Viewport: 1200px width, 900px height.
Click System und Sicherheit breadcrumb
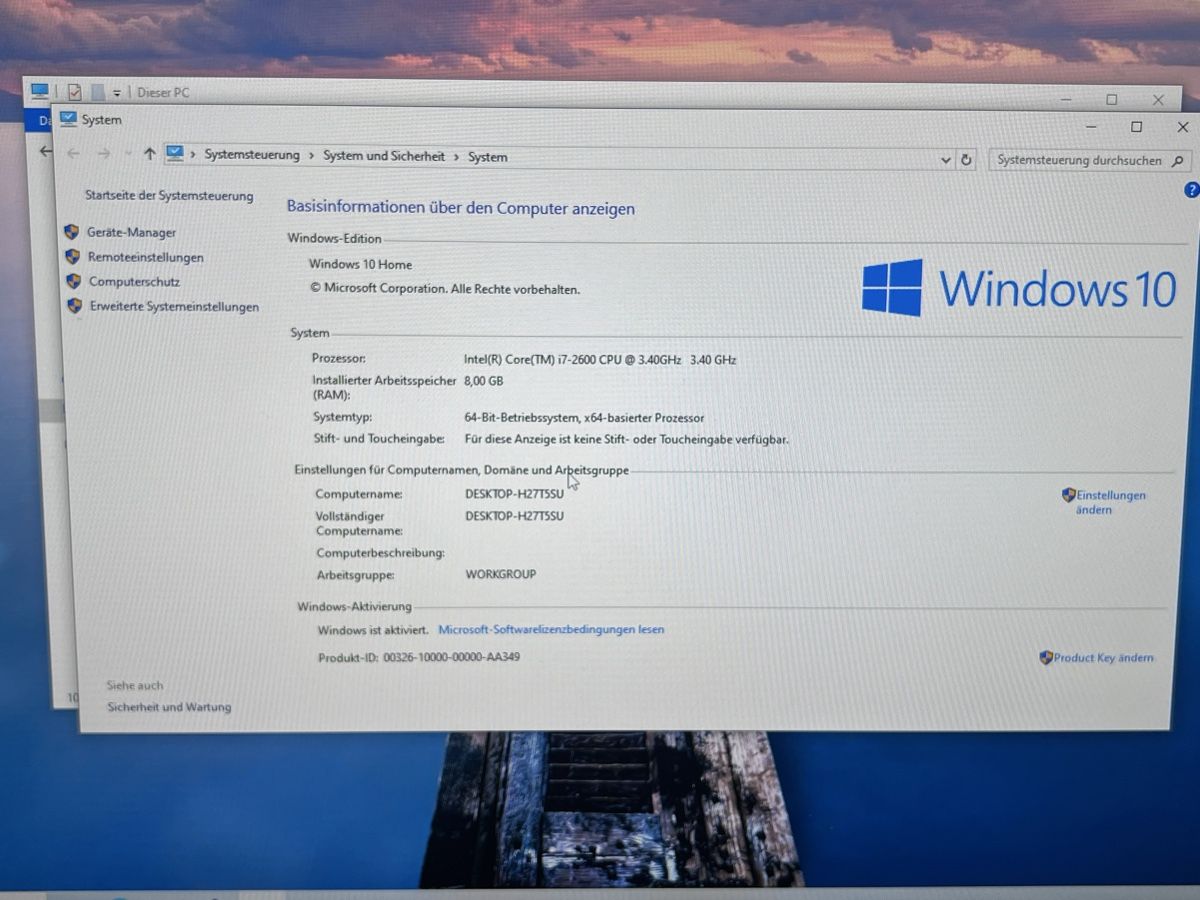click(x=384, y=156)
